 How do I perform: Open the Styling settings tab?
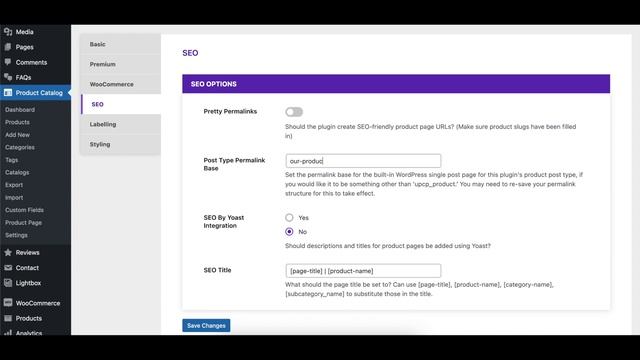[121, 144]
